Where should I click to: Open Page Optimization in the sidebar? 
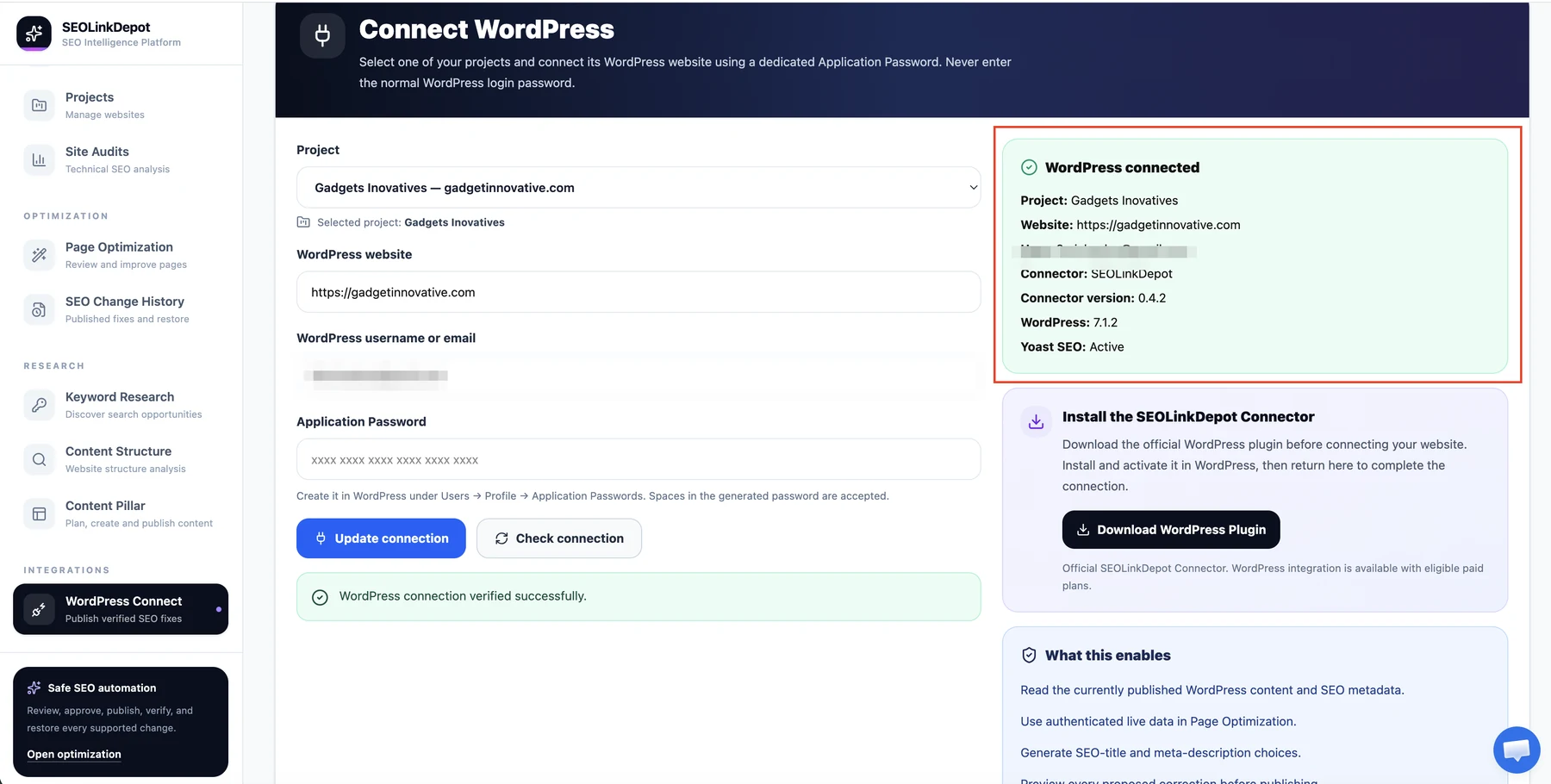121,255
